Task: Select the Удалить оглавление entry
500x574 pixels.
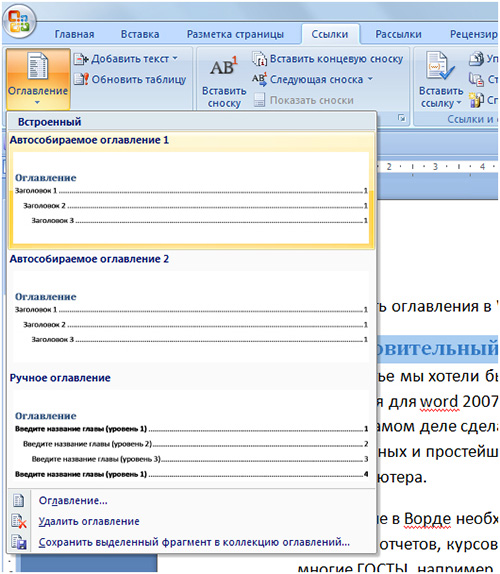Action: point(89,522)
